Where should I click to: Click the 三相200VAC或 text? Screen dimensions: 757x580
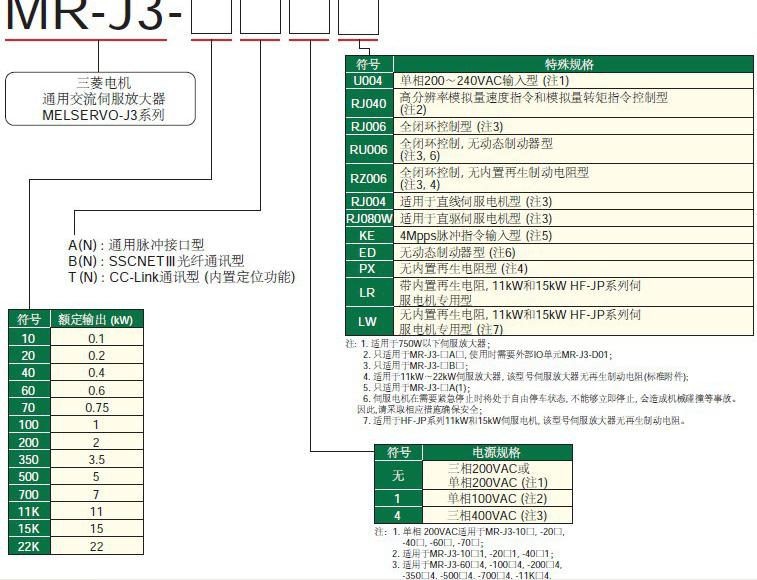pos(489,468)
